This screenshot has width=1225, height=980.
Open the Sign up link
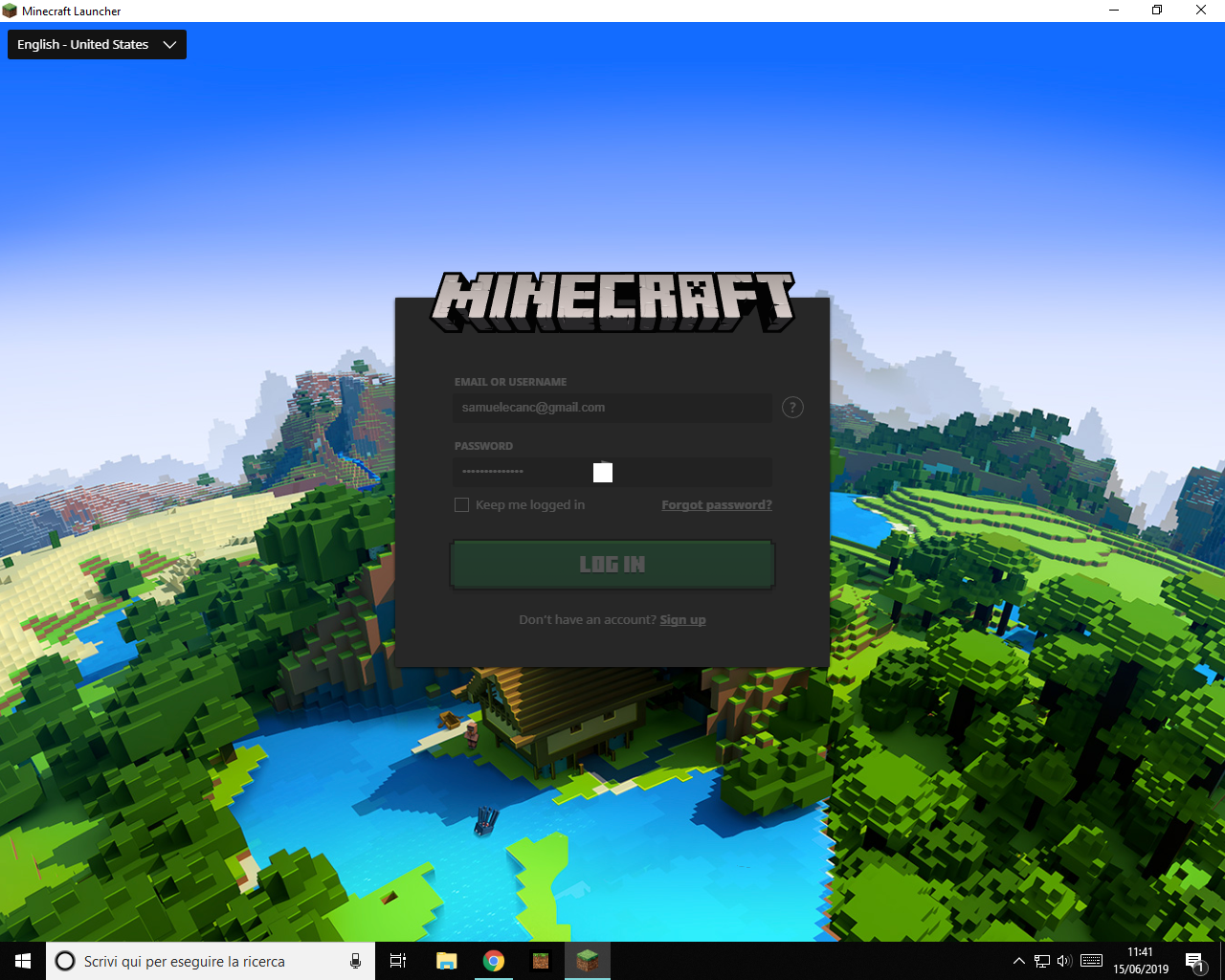point(682,620)
